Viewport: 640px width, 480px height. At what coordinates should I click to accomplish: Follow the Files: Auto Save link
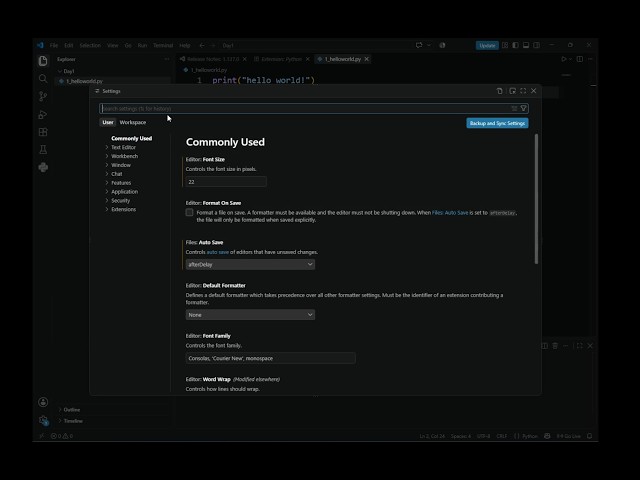450,213
